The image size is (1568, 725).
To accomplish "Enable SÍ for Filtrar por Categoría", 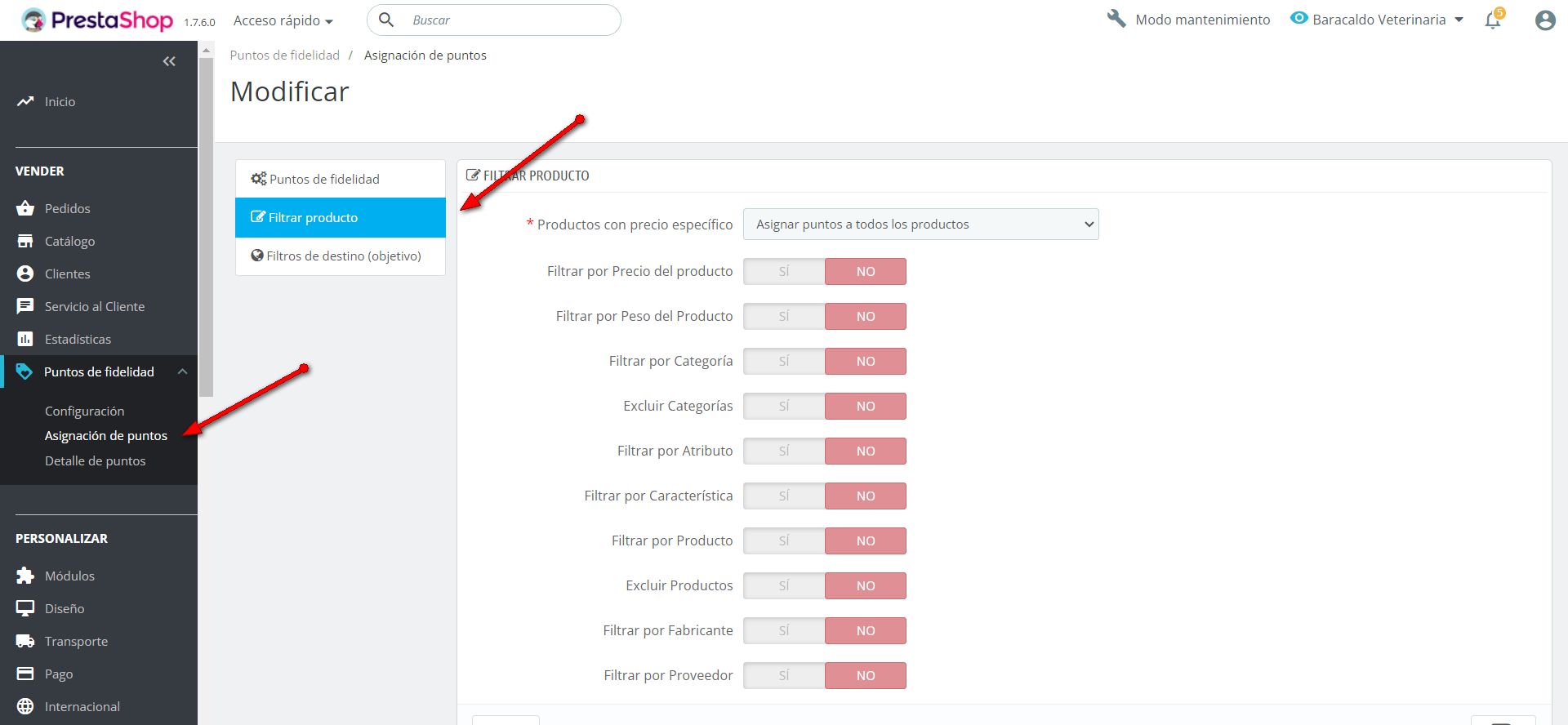I will pyautogui.click(x=784, y=361).
